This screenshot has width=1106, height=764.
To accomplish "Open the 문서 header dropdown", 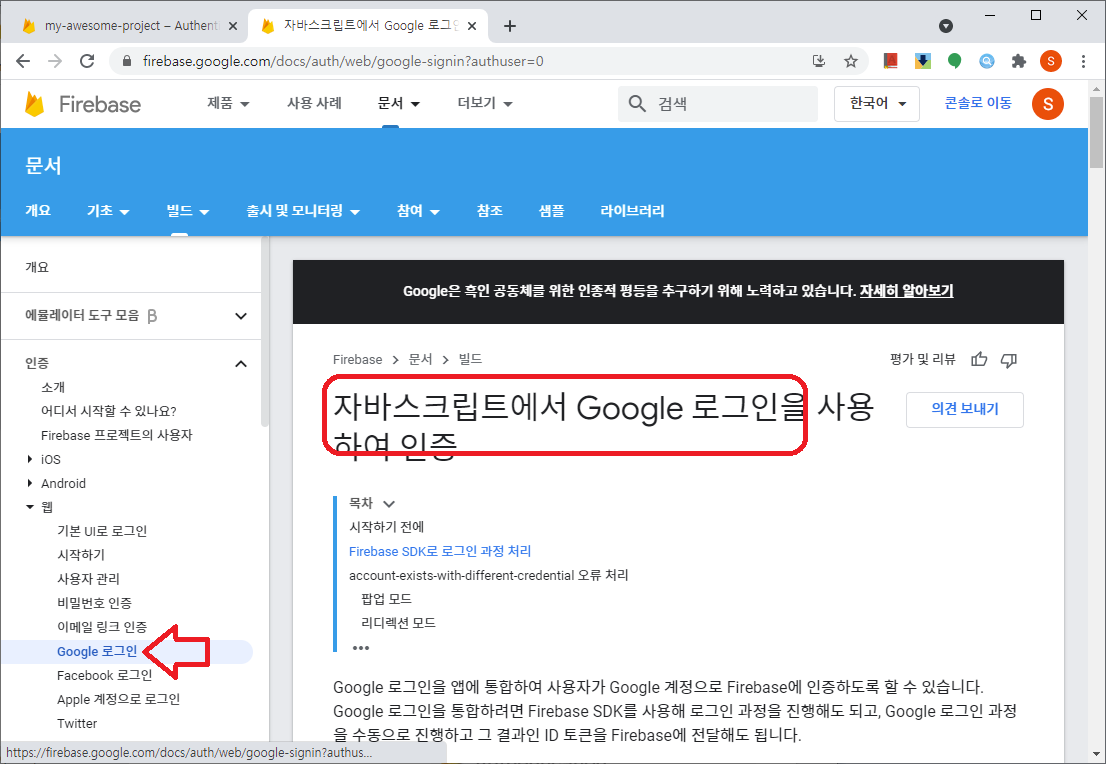I will pos(399,104).
